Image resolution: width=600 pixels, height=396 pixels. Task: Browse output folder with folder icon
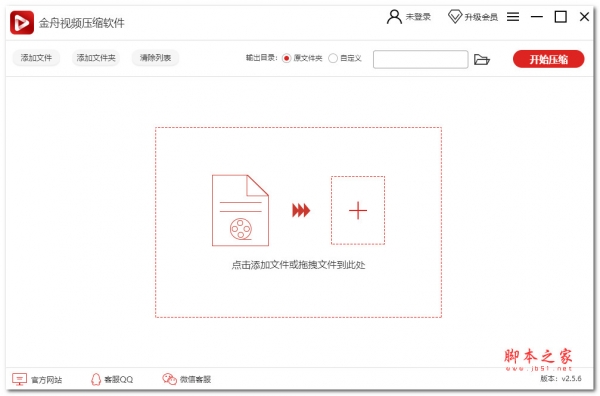tap(482, 59)
